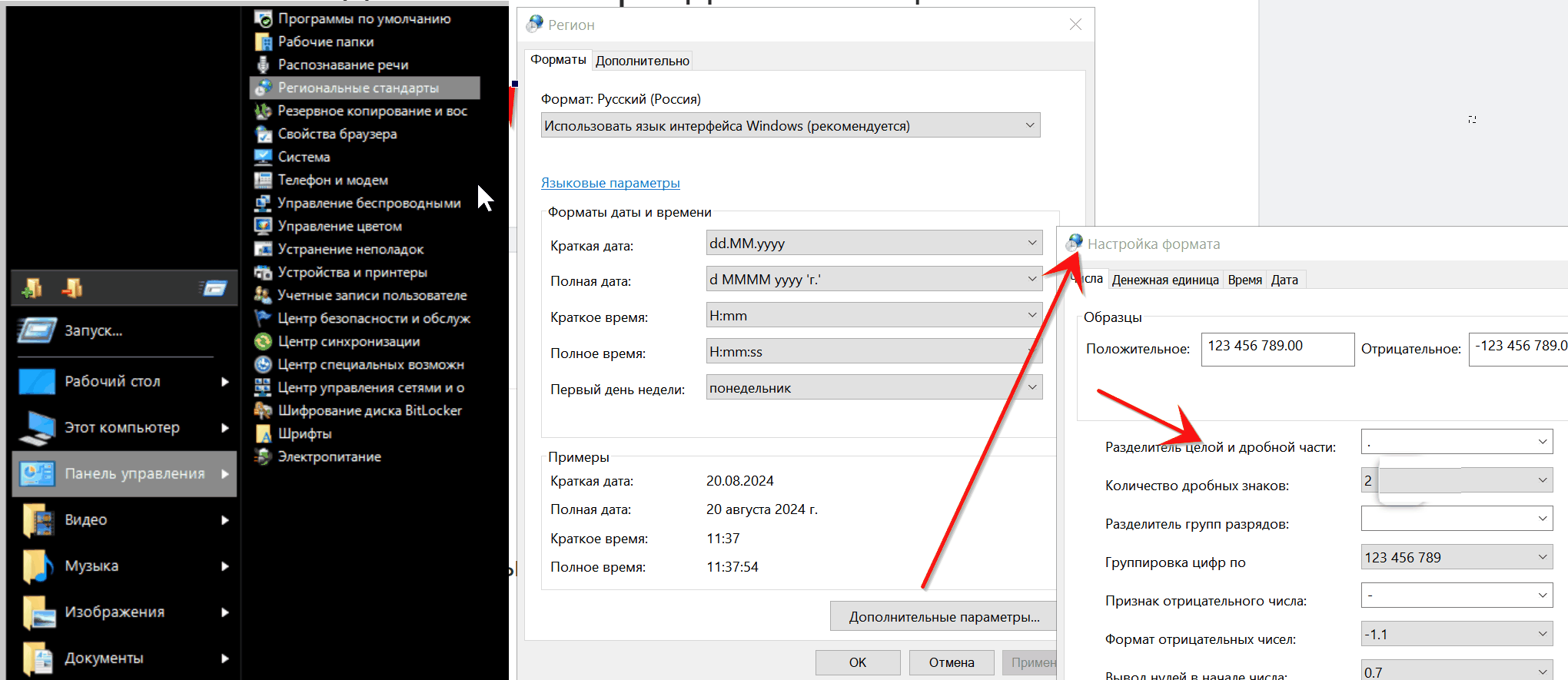Switch to the Денежная единица tab
Viewport: 1568px width, 680px height.
point(1164,280)
